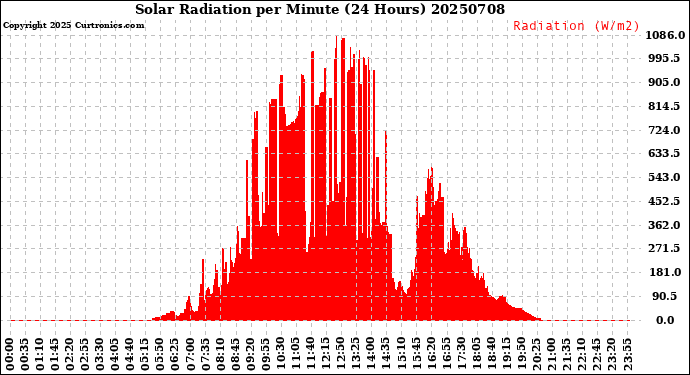This screenshot has width=690, height=375.
Task: Click the 21:35 time label
Action: [566, 355]
